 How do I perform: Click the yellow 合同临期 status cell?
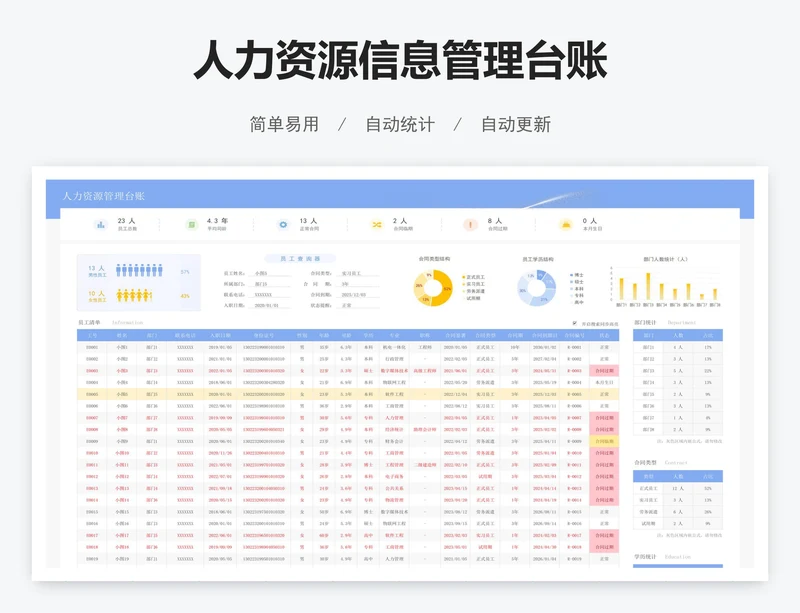coord(604,441)
